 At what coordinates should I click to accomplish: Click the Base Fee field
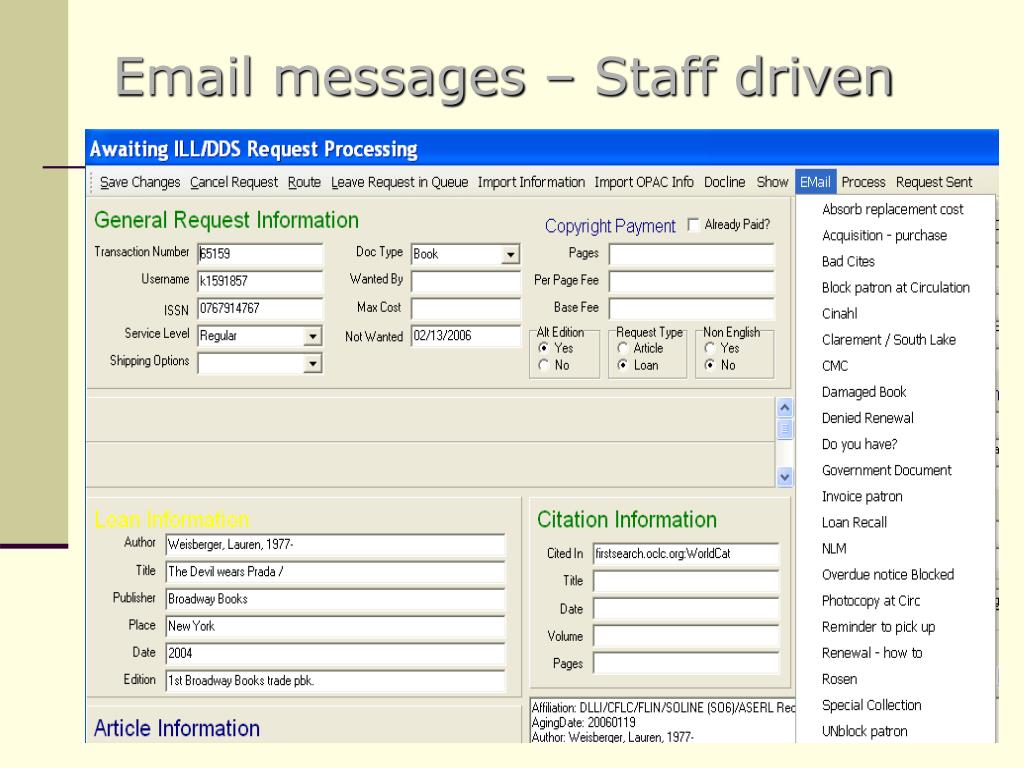(x=691, y=308)
